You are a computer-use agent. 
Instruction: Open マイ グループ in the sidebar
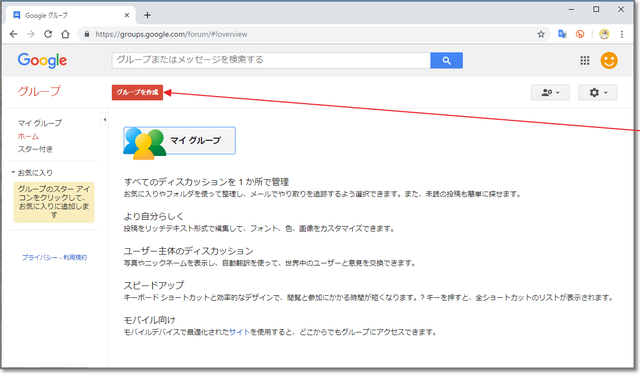40,123
